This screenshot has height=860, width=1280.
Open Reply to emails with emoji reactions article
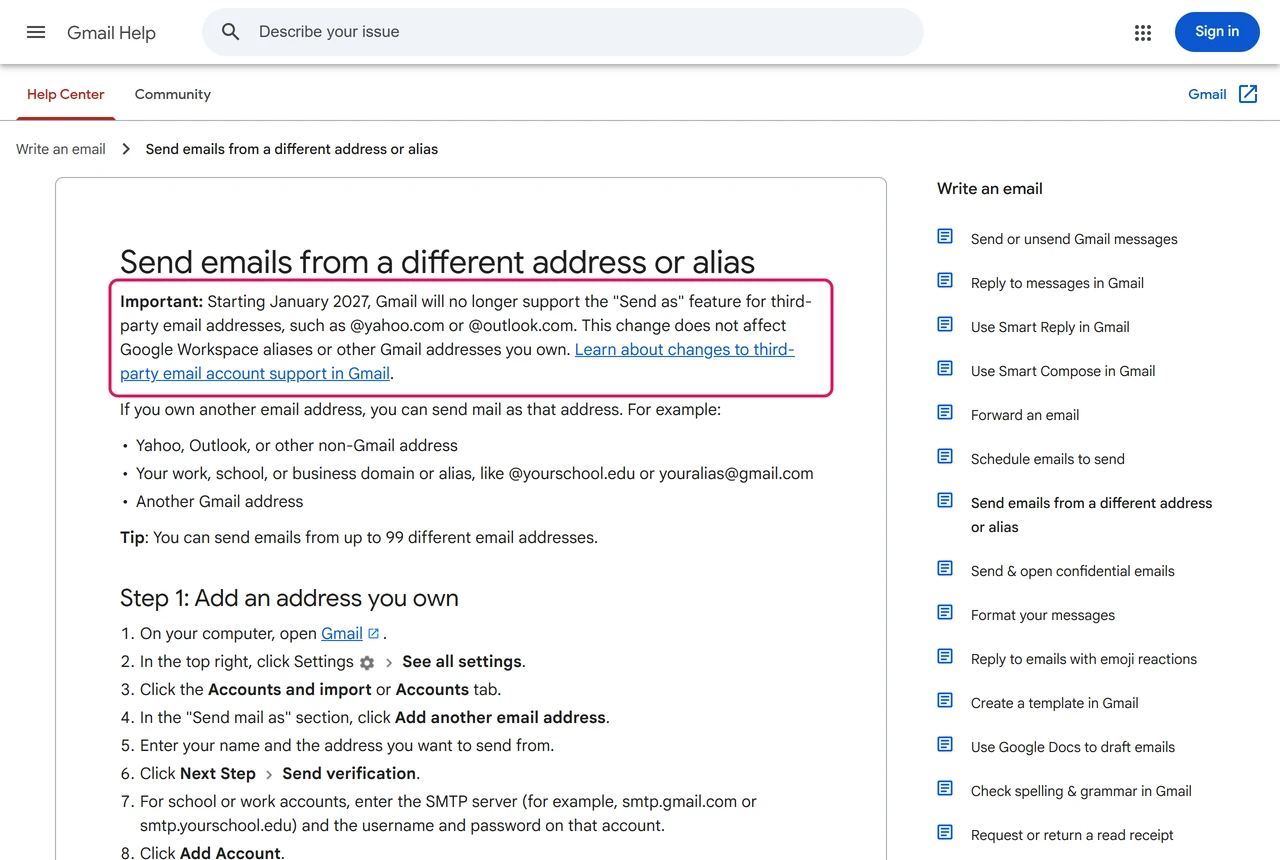[x=1084, y=659]
